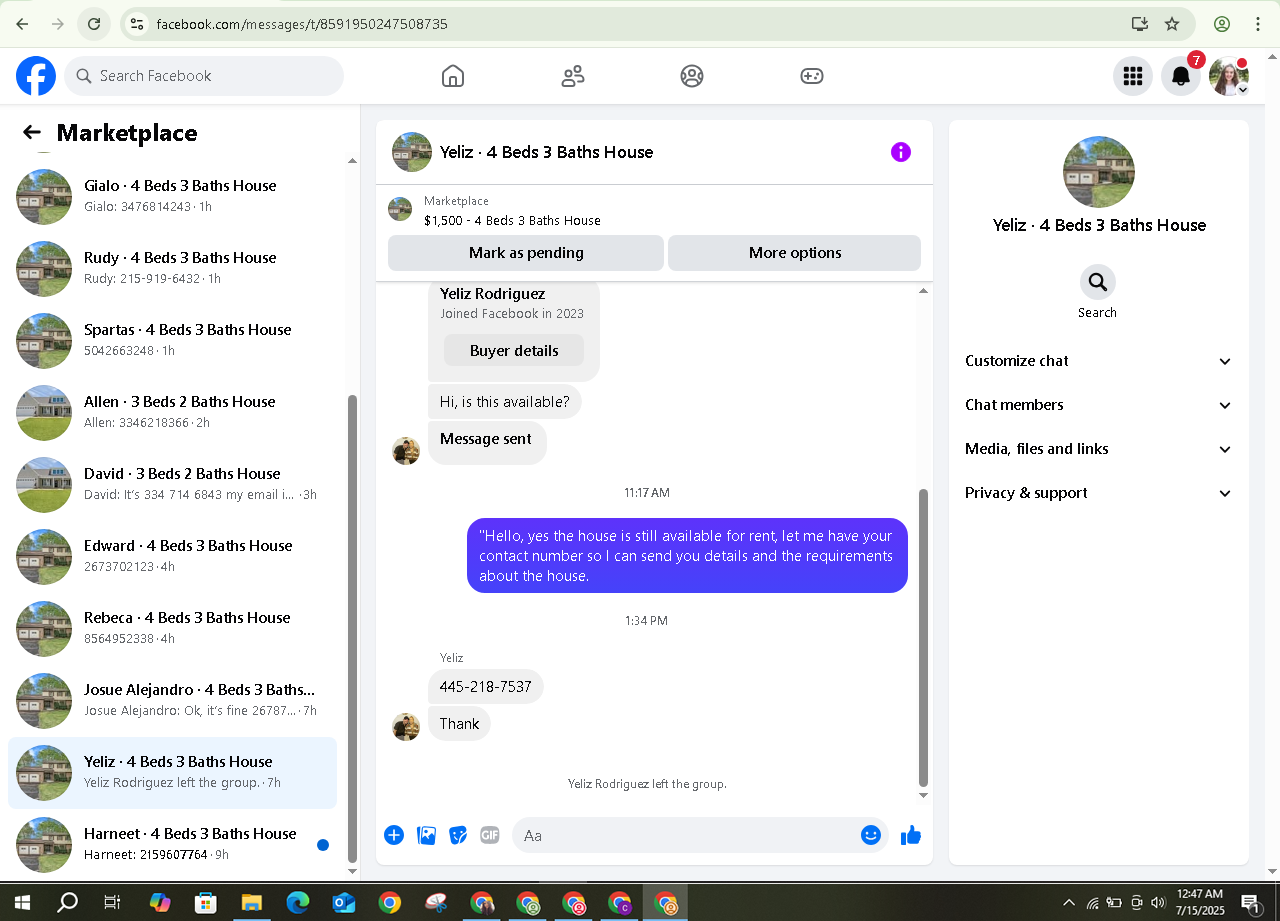1280x921 pixels.
Task: Send a thumbs-up like
Action: pyautogui.click(x=911, y=835)
